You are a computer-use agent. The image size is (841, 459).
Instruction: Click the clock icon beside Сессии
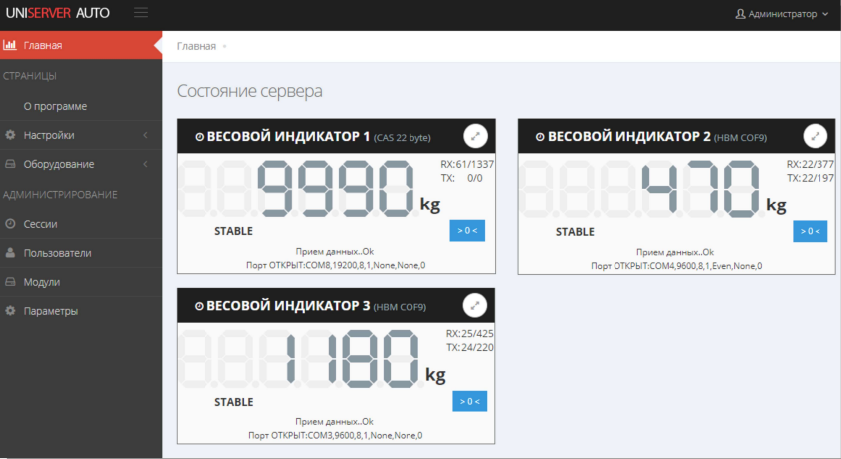10,224
